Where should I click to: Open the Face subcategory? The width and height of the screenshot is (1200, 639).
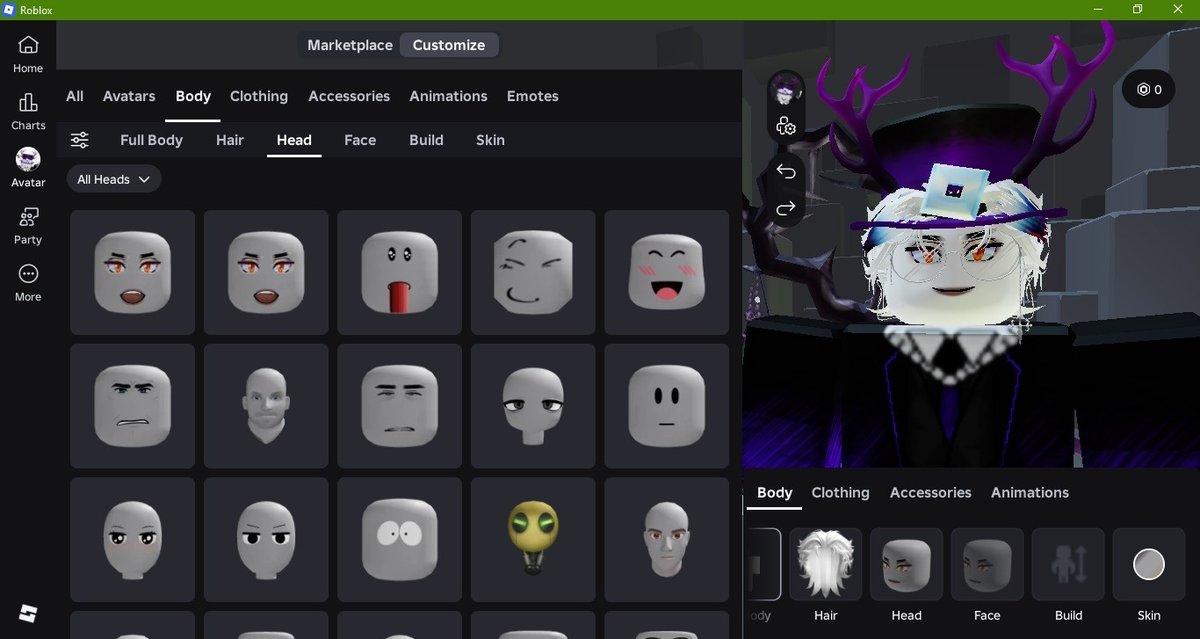click(x=360, y=140)
